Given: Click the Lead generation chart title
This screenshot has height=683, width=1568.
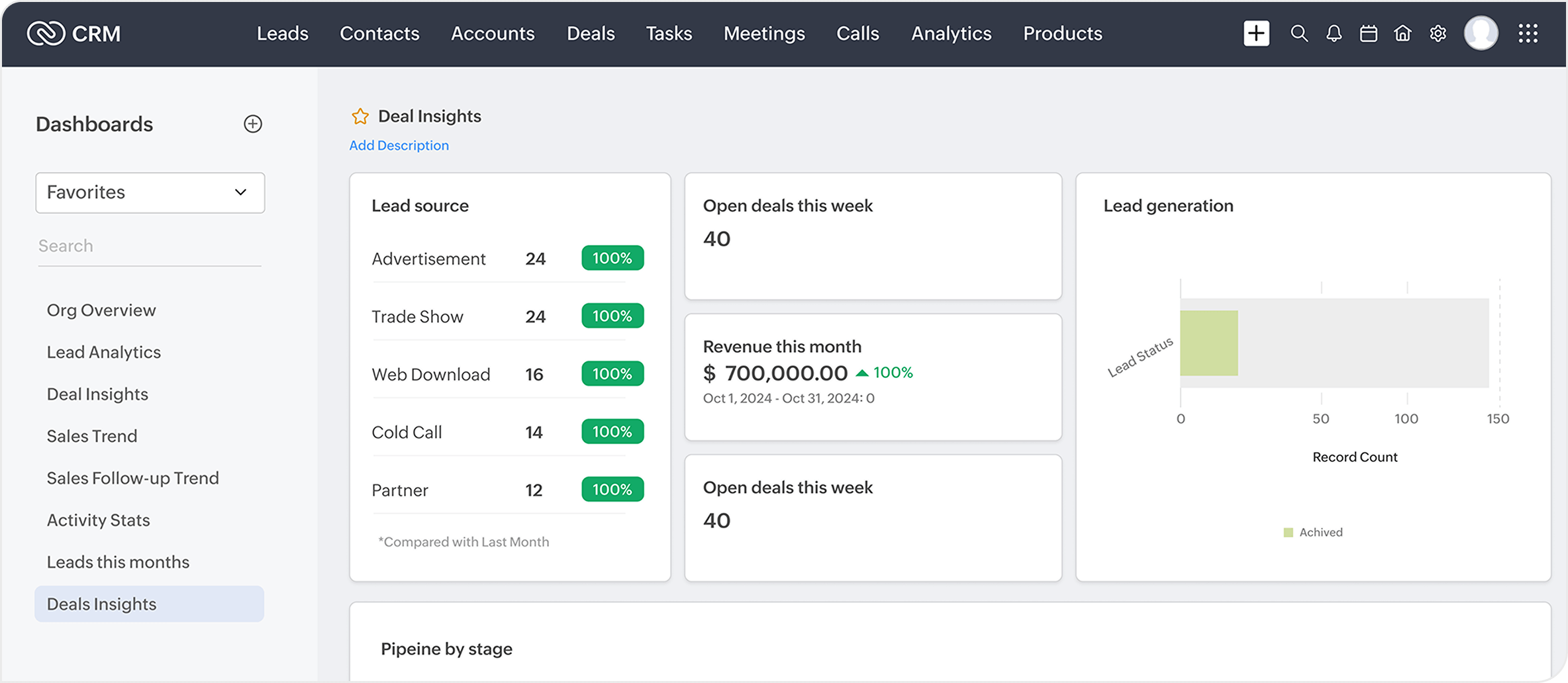Looking at the screenshot, I should pos(1168,206).
